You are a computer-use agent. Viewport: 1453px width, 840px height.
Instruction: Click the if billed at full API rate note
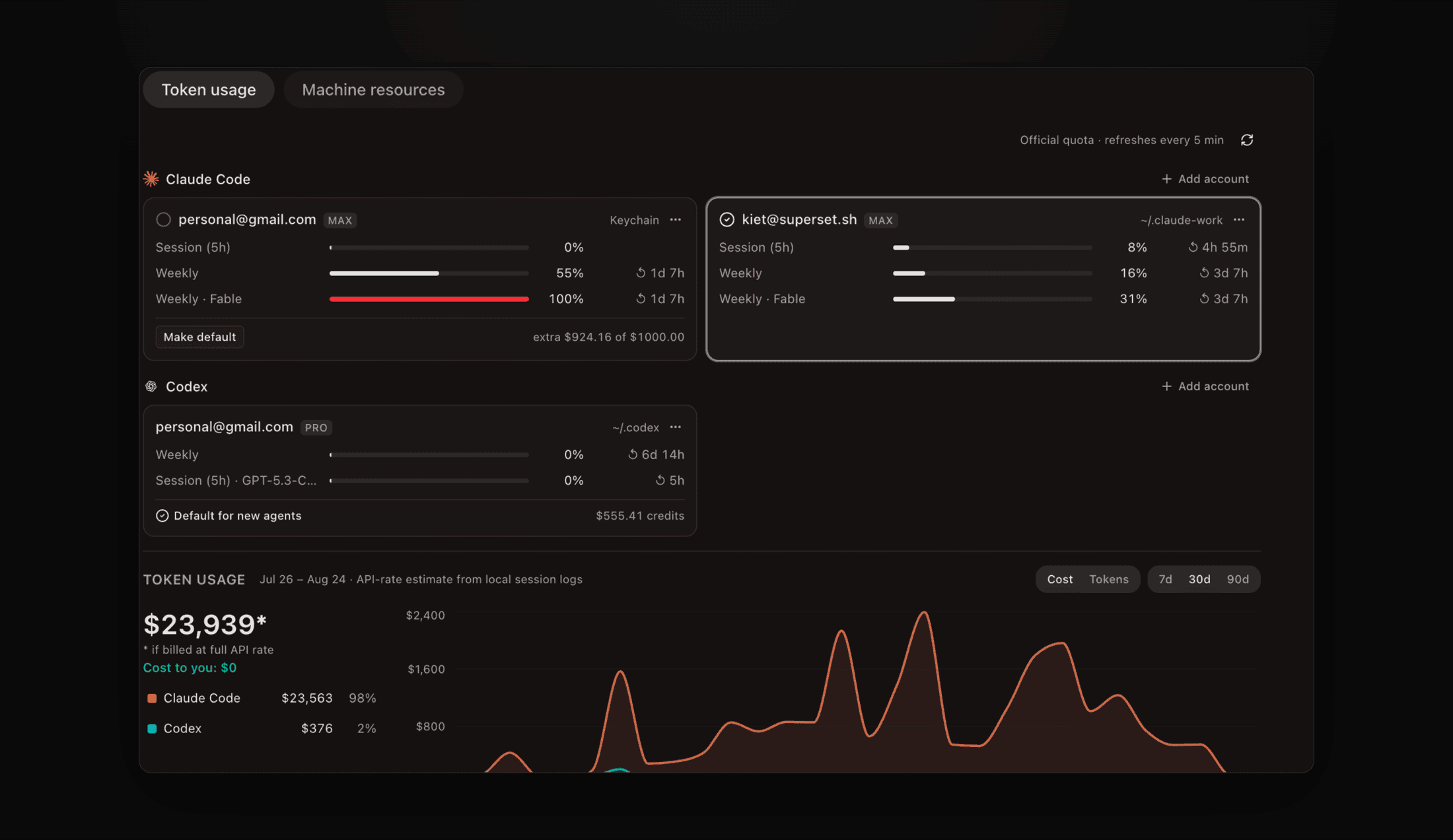pyautogui.click(x=209, y=650)
